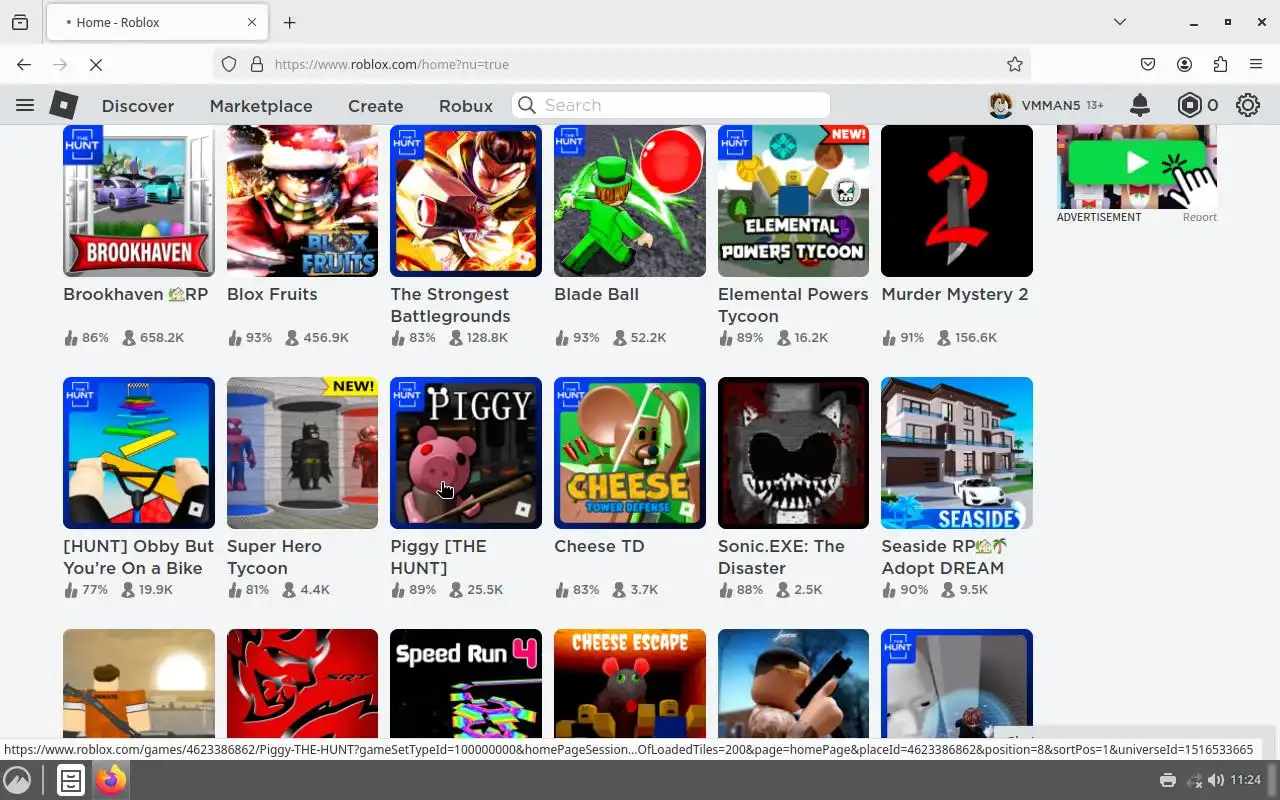Screen dimensions: 1280x800
Task: Stop loading the page
Action: coord(96,64)
